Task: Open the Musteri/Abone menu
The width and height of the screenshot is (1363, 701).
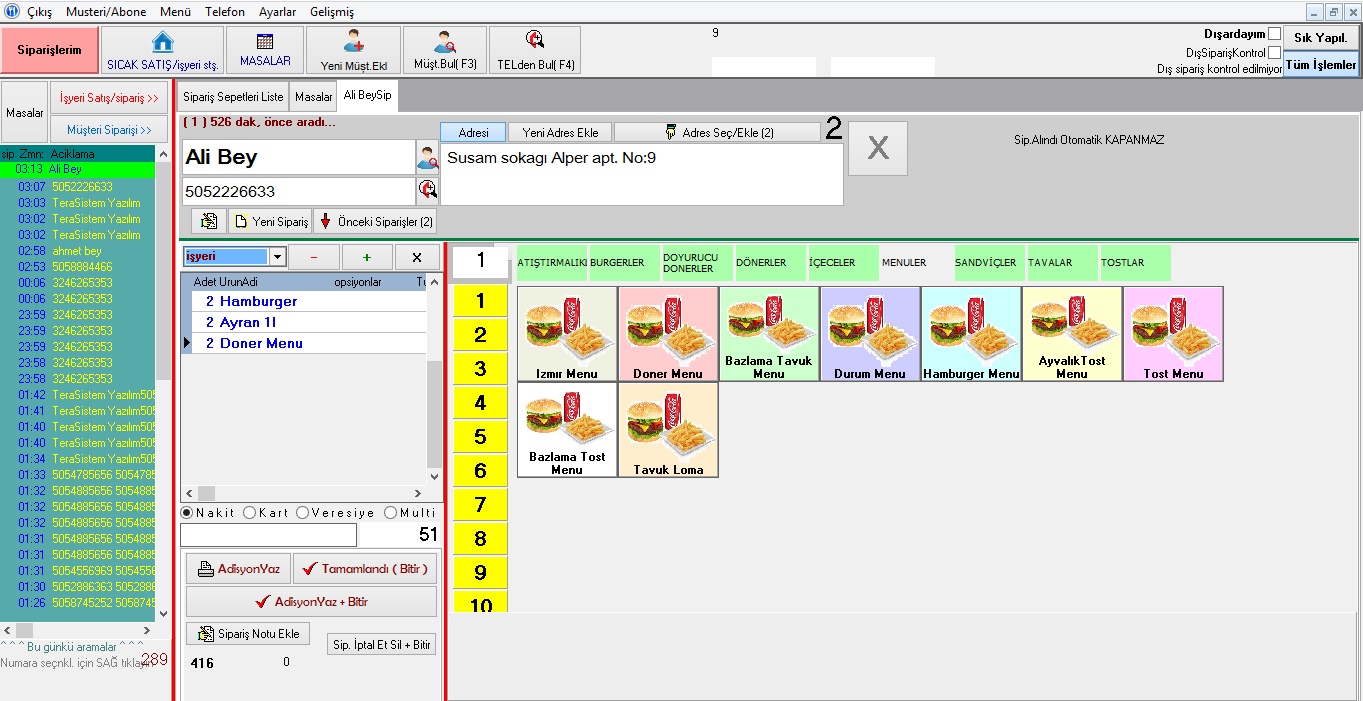Action: pos(105,12)
